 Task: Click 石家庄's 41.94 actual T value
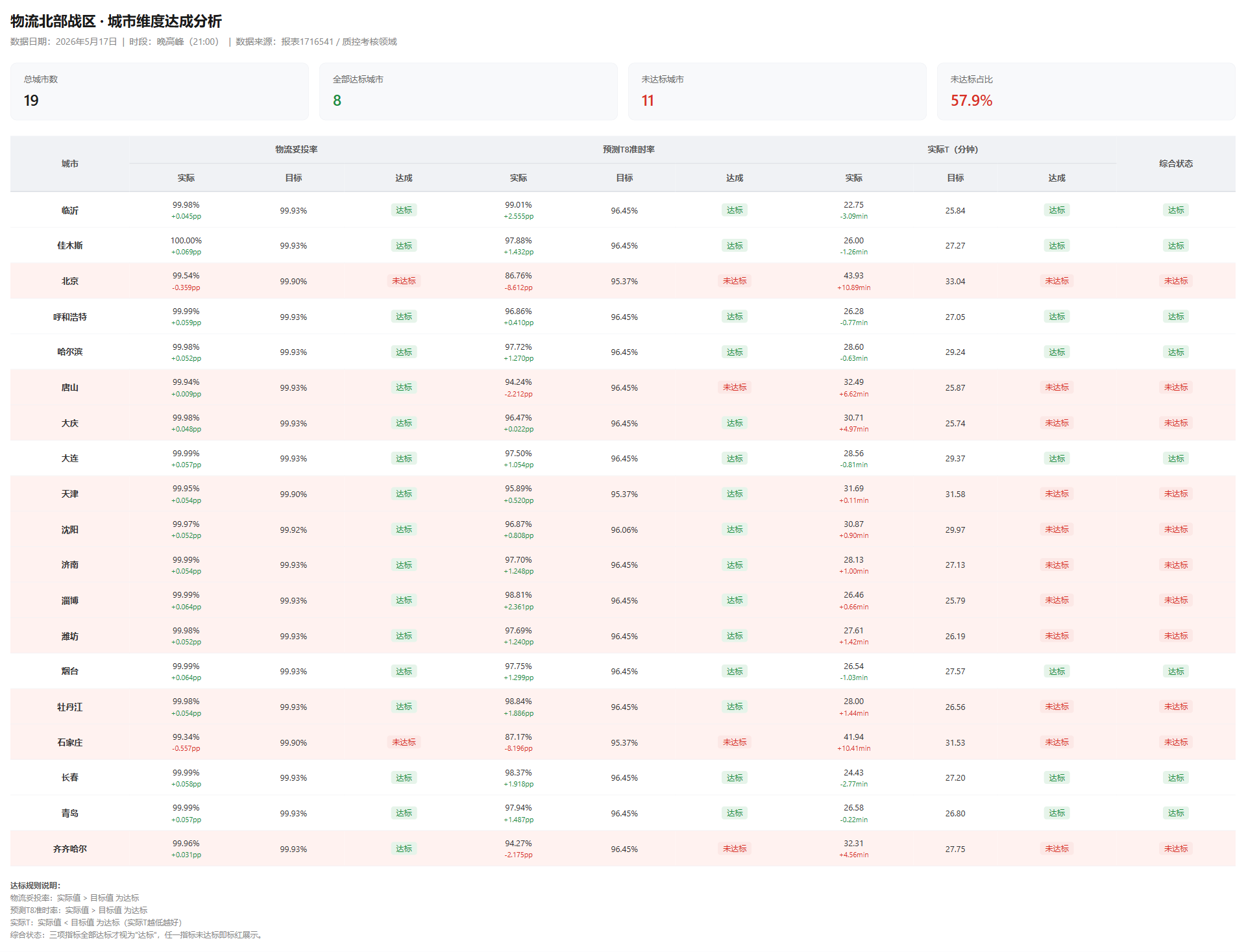tap(854, 737)
